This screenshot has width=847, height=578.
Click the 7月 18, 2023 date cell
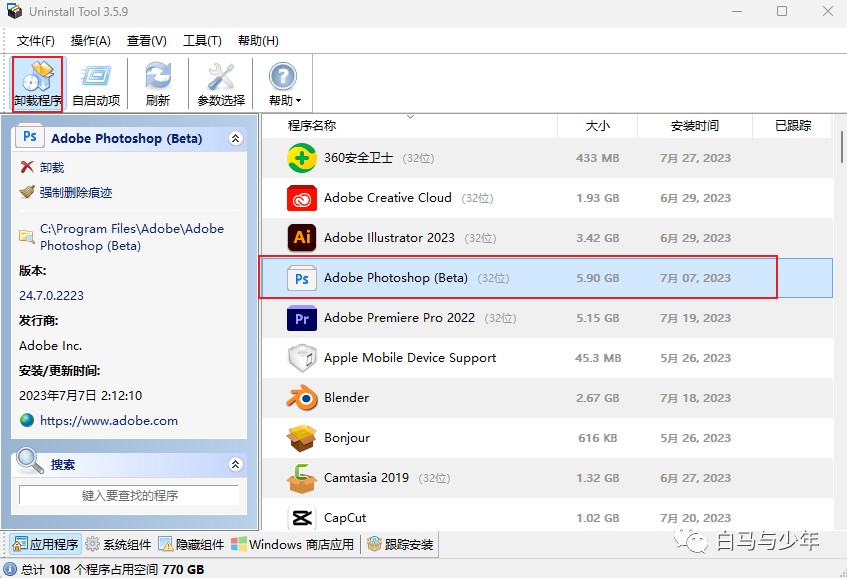[x=695, y=398]
